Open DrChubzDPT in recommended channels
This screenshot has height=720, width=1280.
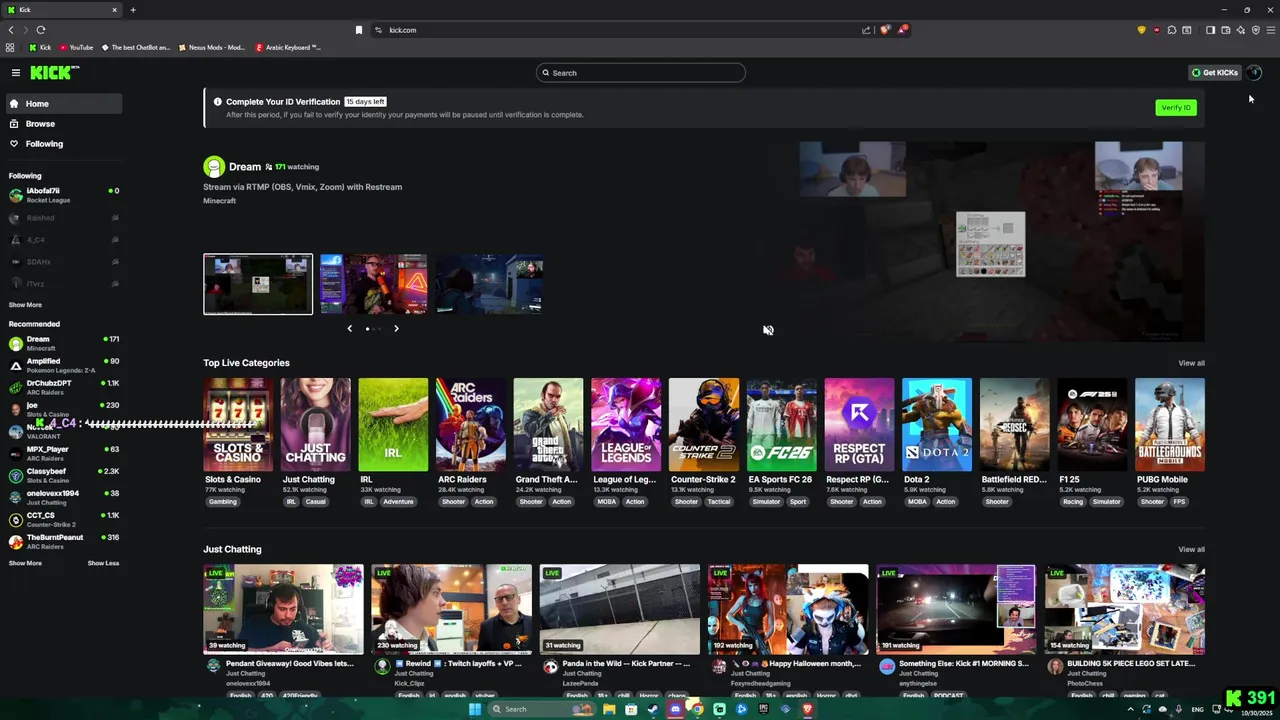63,387
